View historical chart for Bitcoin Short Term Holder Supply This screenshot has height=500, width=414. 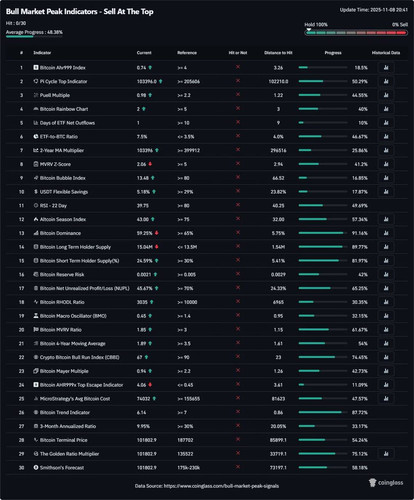point(386,261)
